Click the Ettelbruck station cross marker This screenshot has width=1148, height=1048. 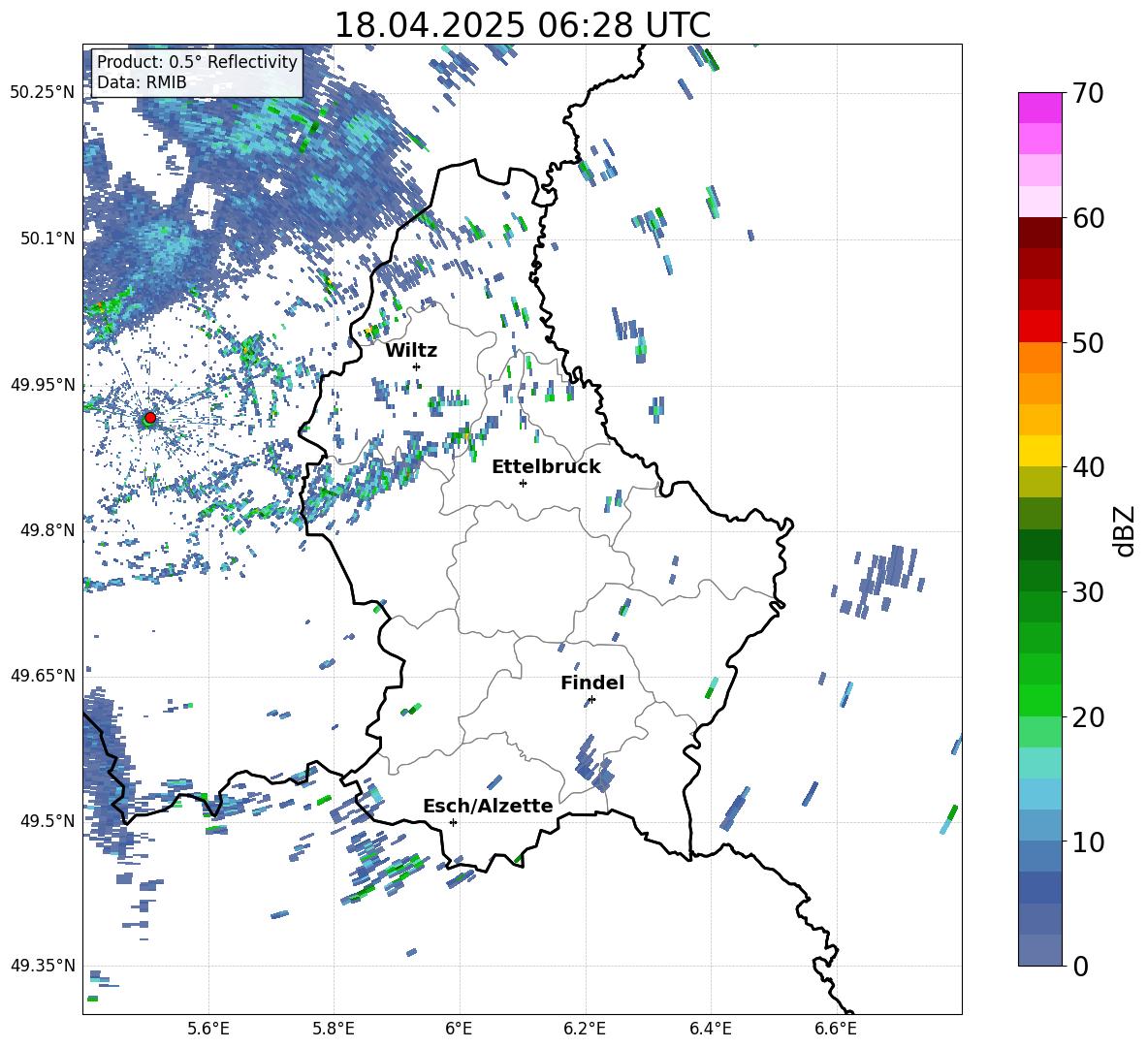[523, 483]
